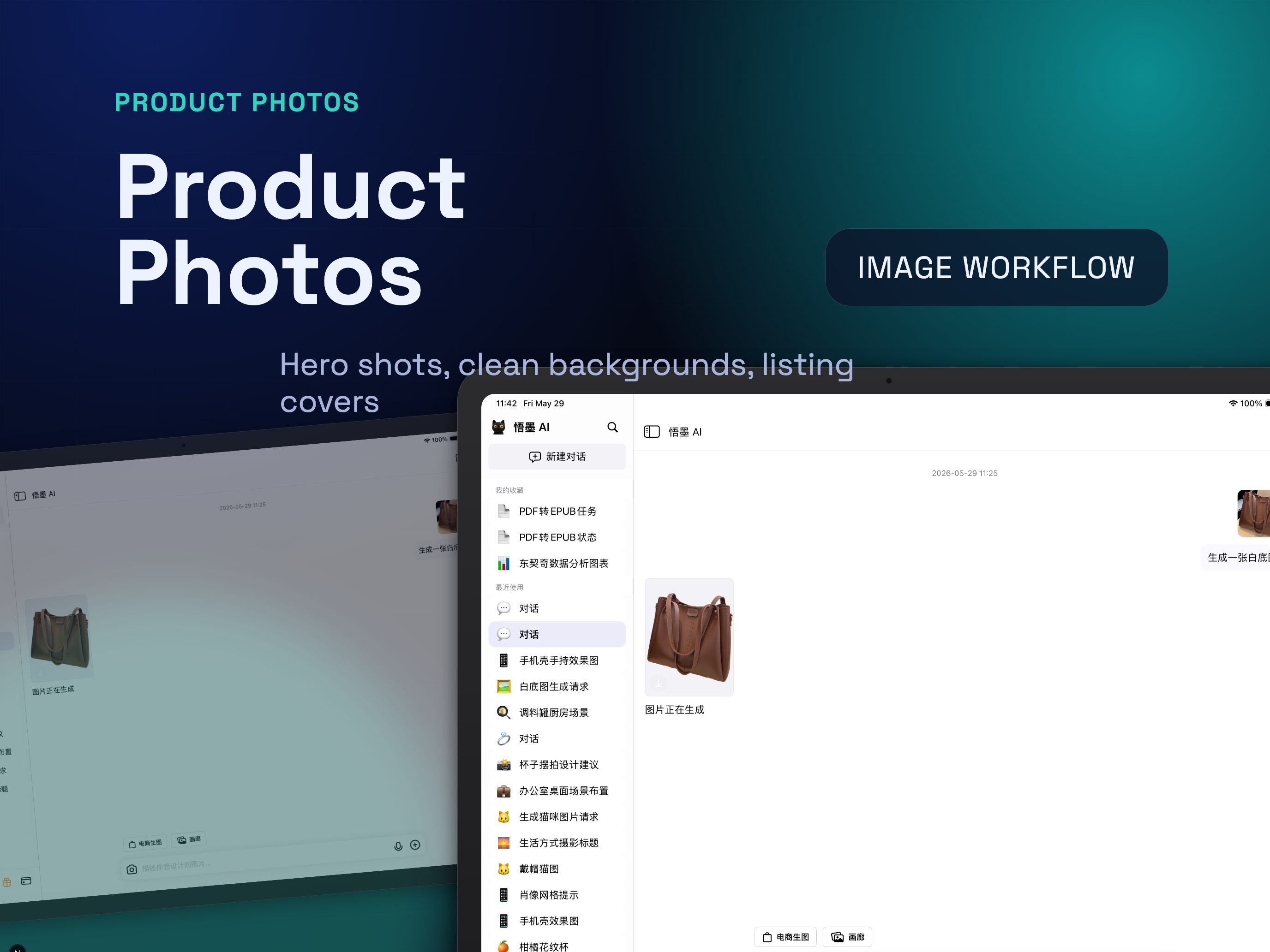Click the IMAGE WORKFLOW pill badge
This screenshot has width=1270, height=952.
click(996, 268)
